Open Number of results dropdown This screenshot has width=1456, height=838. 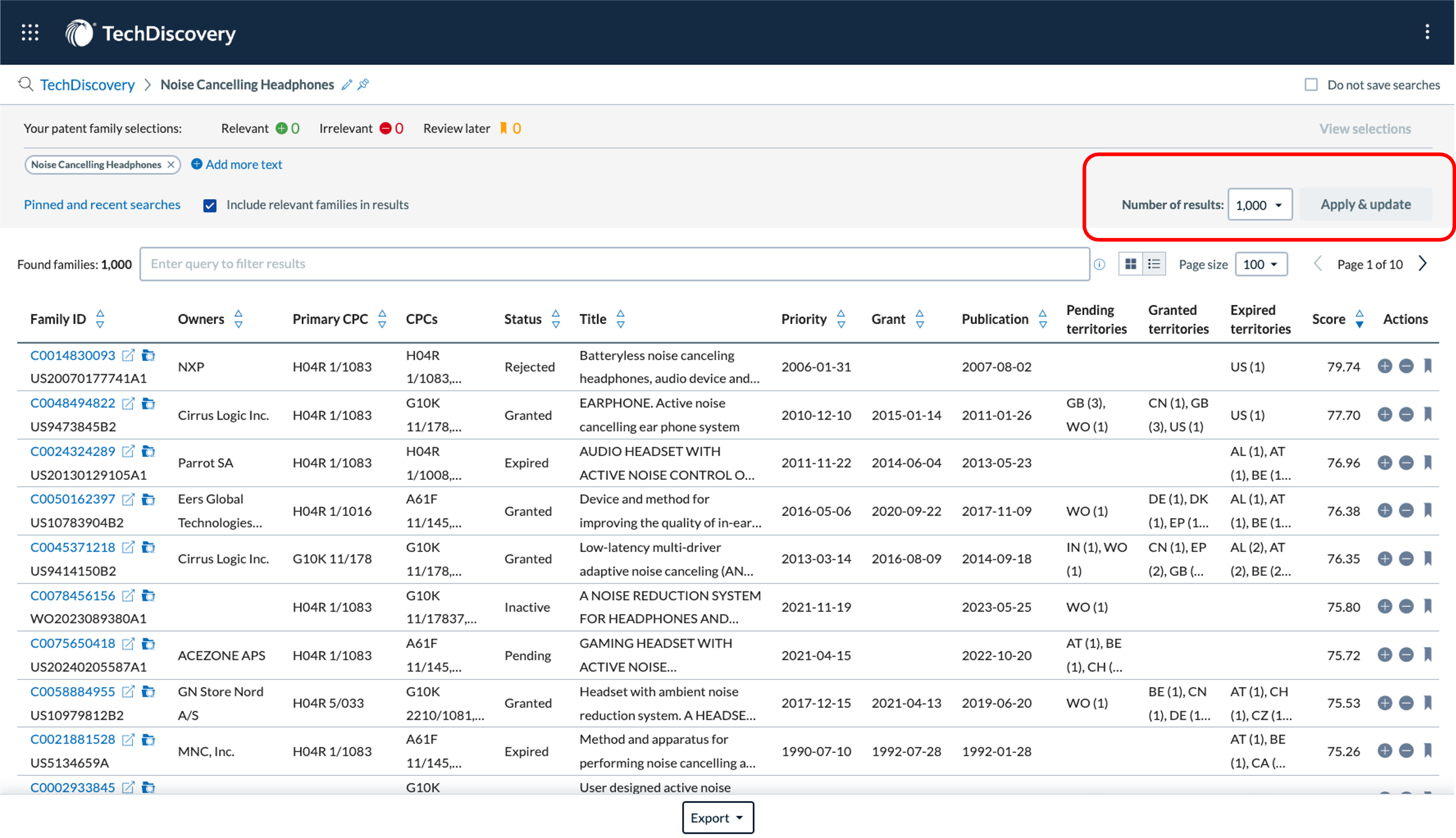click(1260, 205)
